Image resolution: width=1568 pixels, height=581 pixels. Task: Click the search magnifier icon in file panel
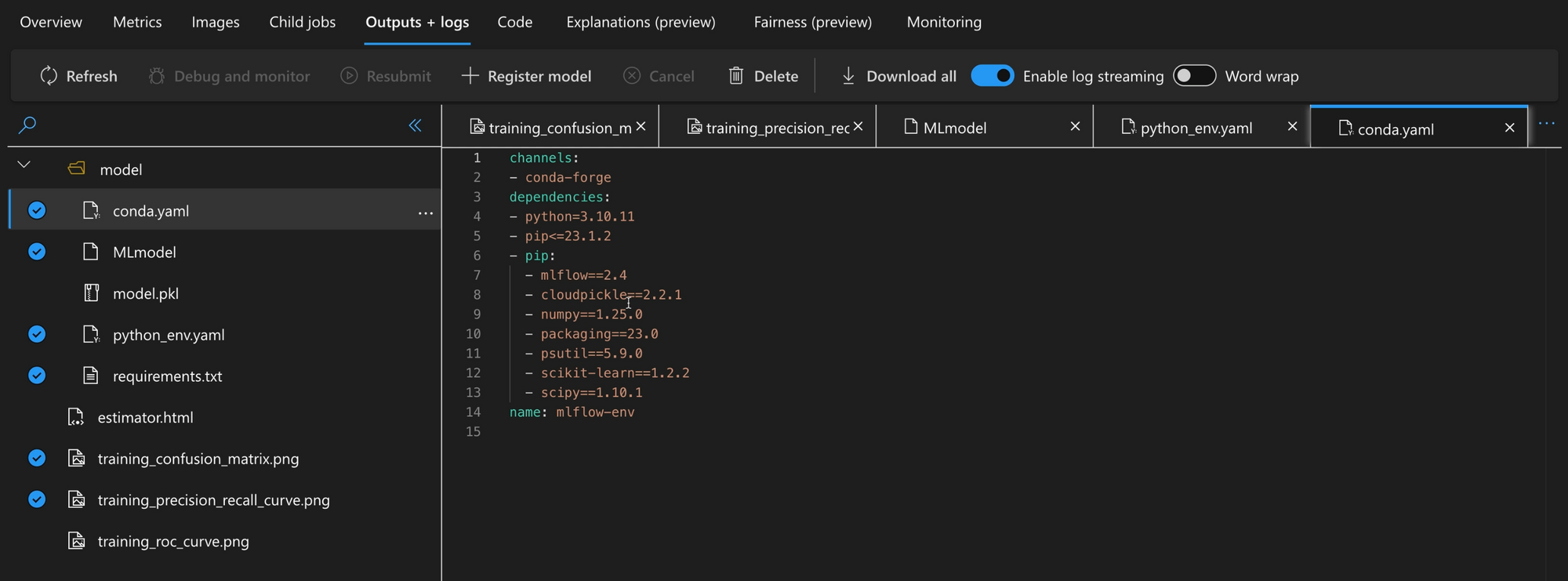click(x=27, y=125)
